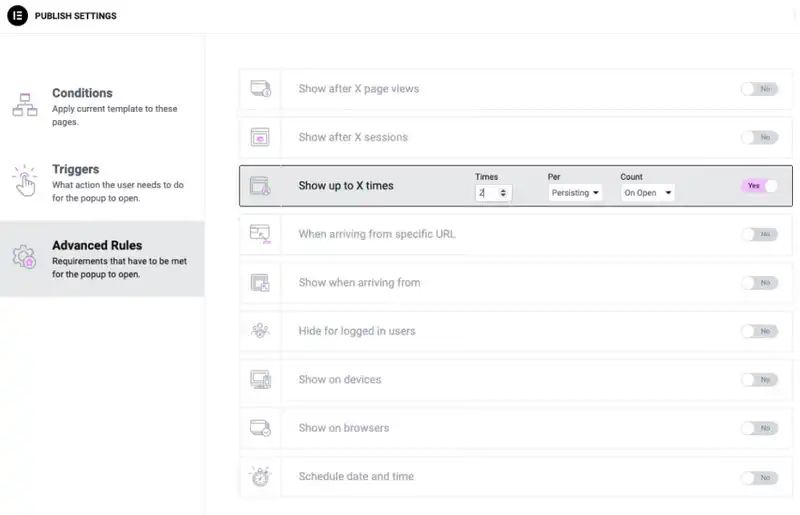
Task: Toggle on Schedule date and time
Action: point(759,477)
